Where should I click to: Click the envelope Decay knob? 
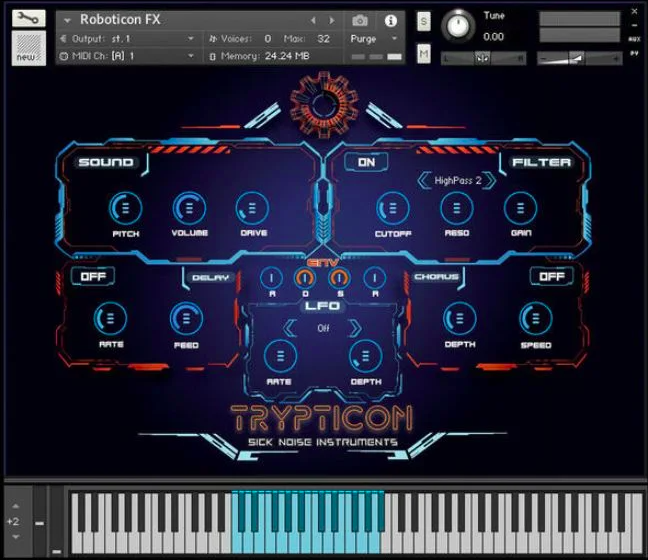coord(305,278)
